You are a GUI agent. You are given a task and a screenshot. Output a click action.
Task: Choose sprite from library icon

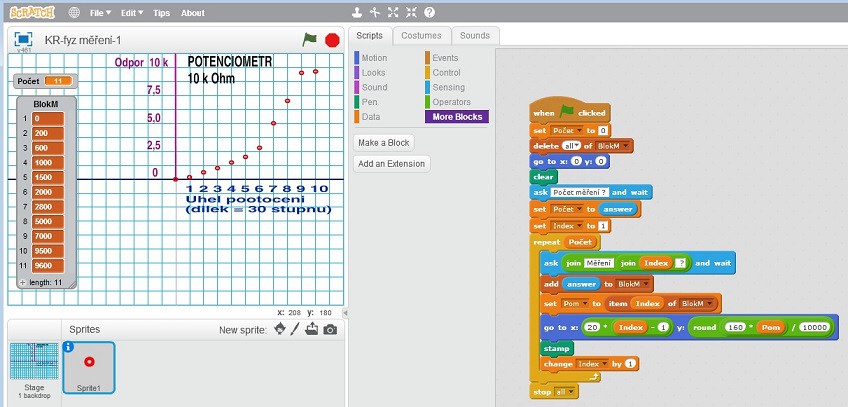pyautogui.click(x=279, y=330)
